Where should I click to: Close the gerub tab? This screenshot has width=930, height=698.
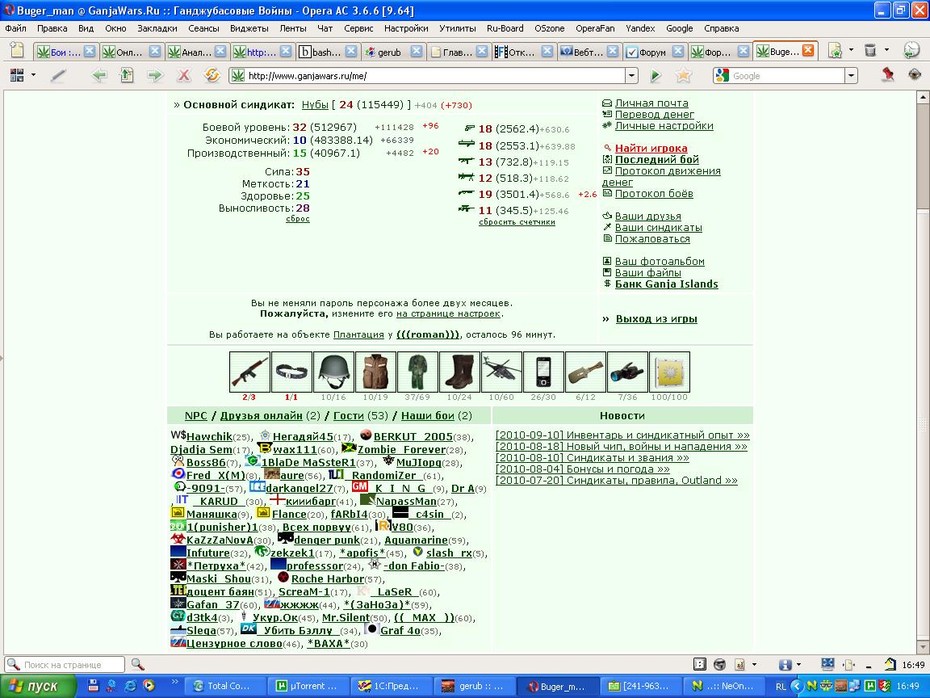pos(416,52)
